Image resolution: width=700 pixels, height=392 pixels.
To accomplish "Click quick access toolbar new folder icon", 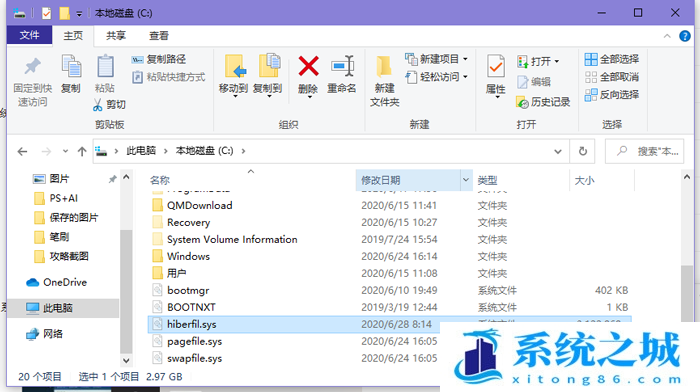I will click(64, 13).
